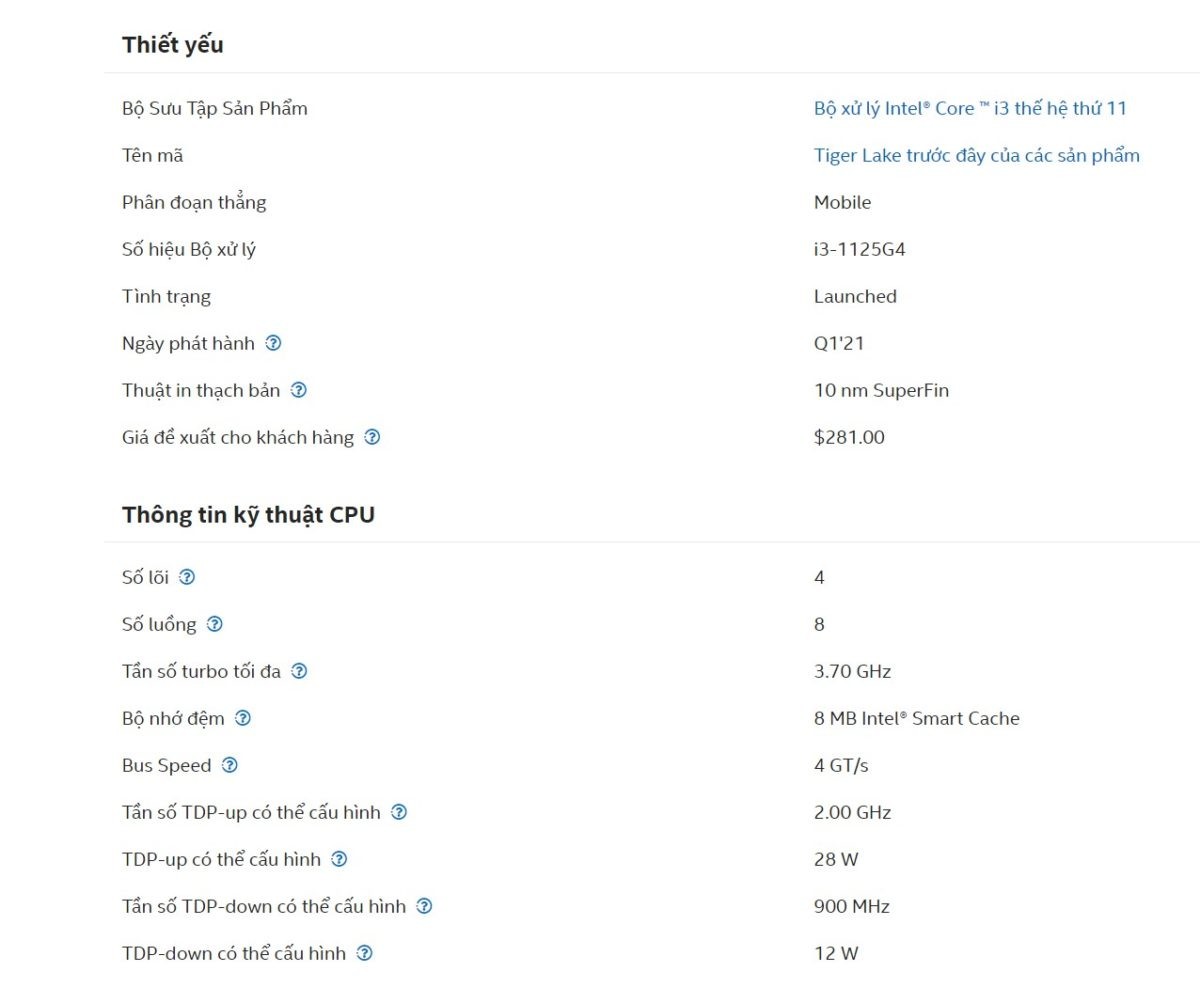Viewport: 1200px width, 1003px height.
Task: Click the 10 nm SuperFin lithography value
Action: click(x=881, y=390)
